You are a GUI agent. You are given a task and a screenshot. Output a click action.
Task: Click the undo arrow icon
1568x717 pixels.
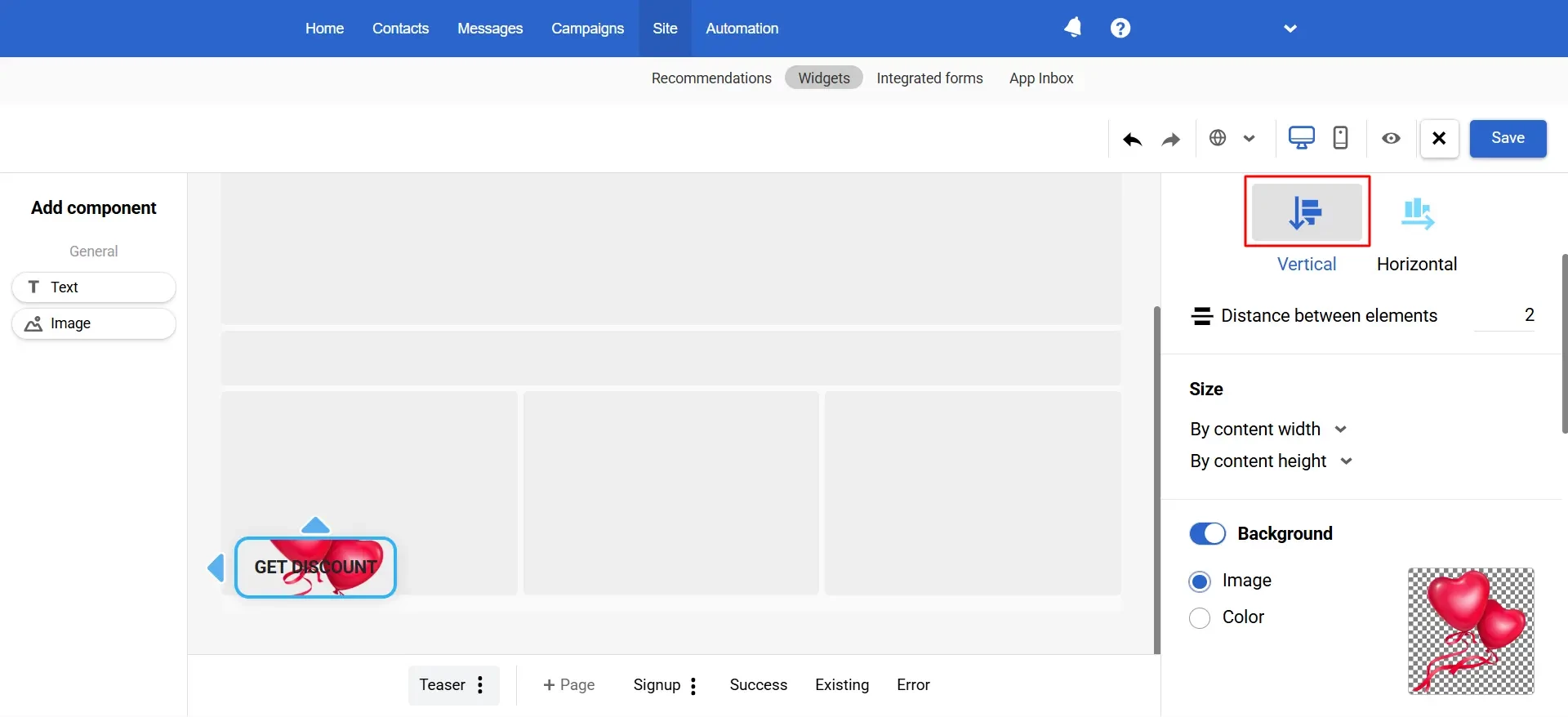tap(1132, 140)
